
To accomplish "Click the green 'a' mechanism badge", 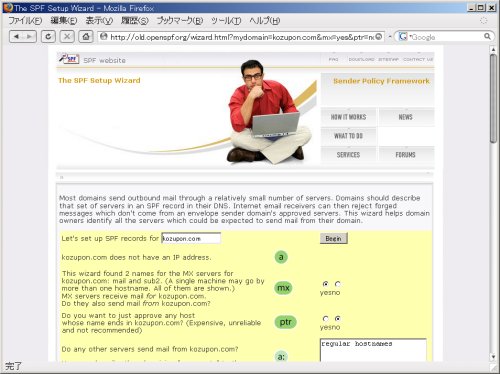I will pyautogui.click(x=281, y=257).
